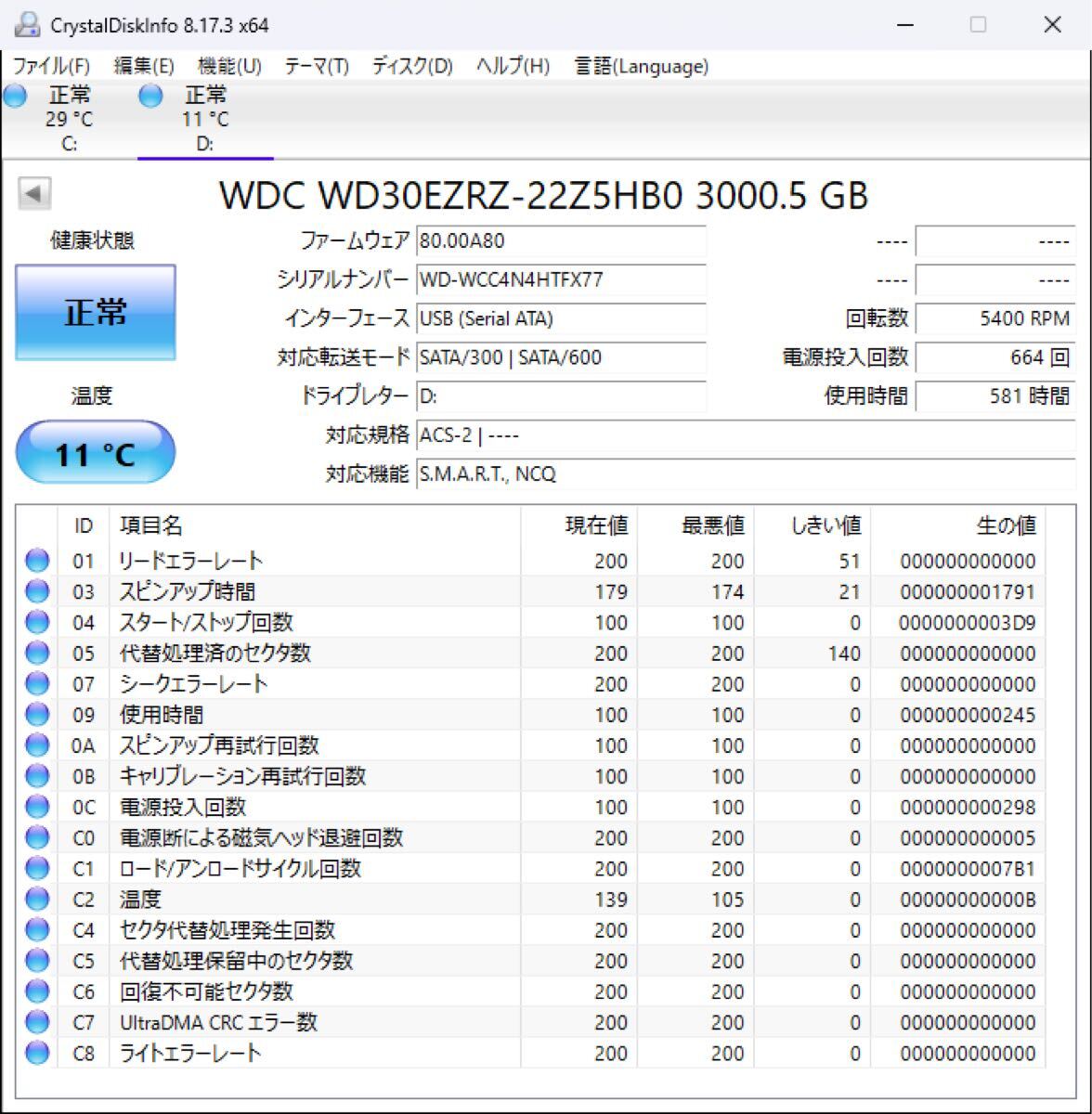Viewport: 1092px width, 1114px height.
Task: Click status orb of C1 ロード/アンロードサイクル回数 row
Action: 37,868
